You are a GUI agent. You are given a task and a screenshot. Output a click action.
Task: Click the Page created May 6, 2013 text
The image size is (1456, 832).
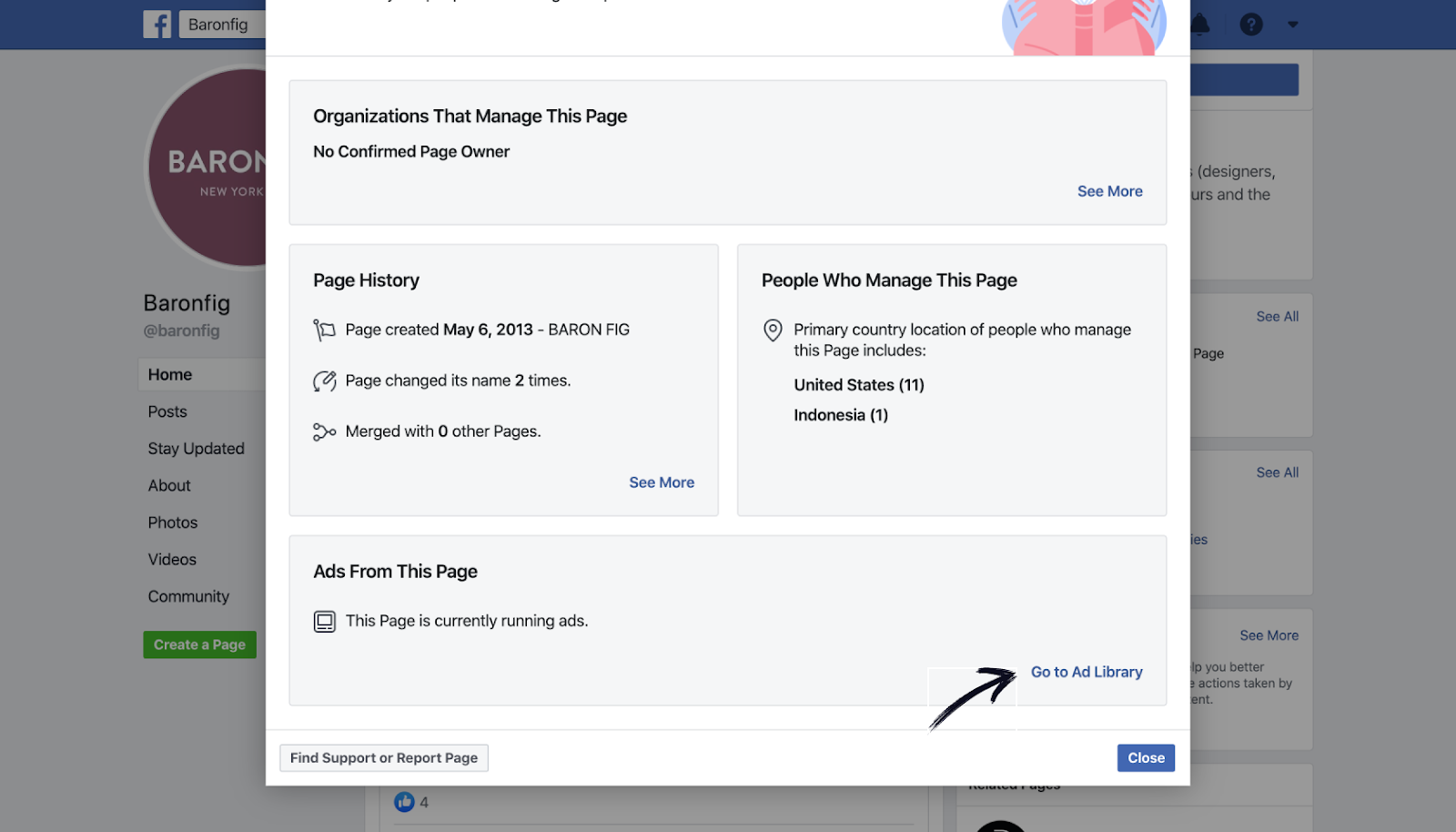[x=487, y=330]
